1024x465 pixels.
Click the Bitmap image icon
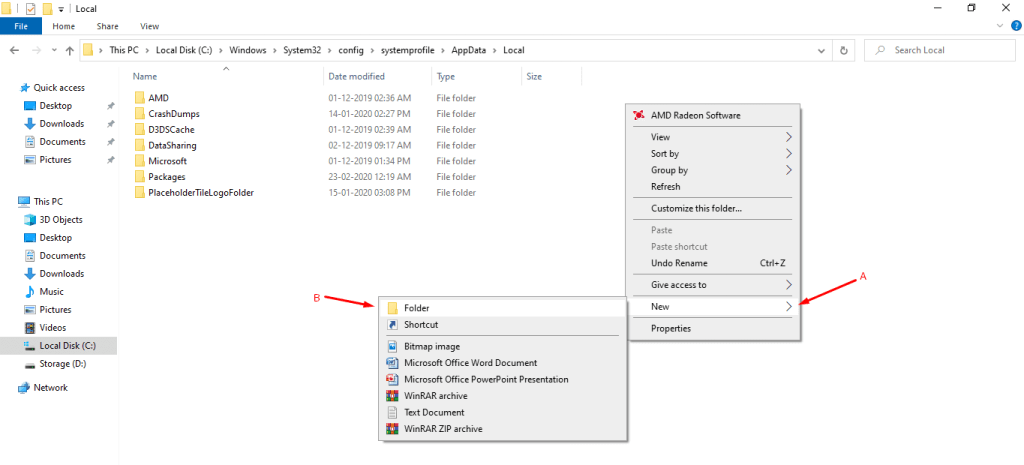pyautogui.click(x=392, y=346)
